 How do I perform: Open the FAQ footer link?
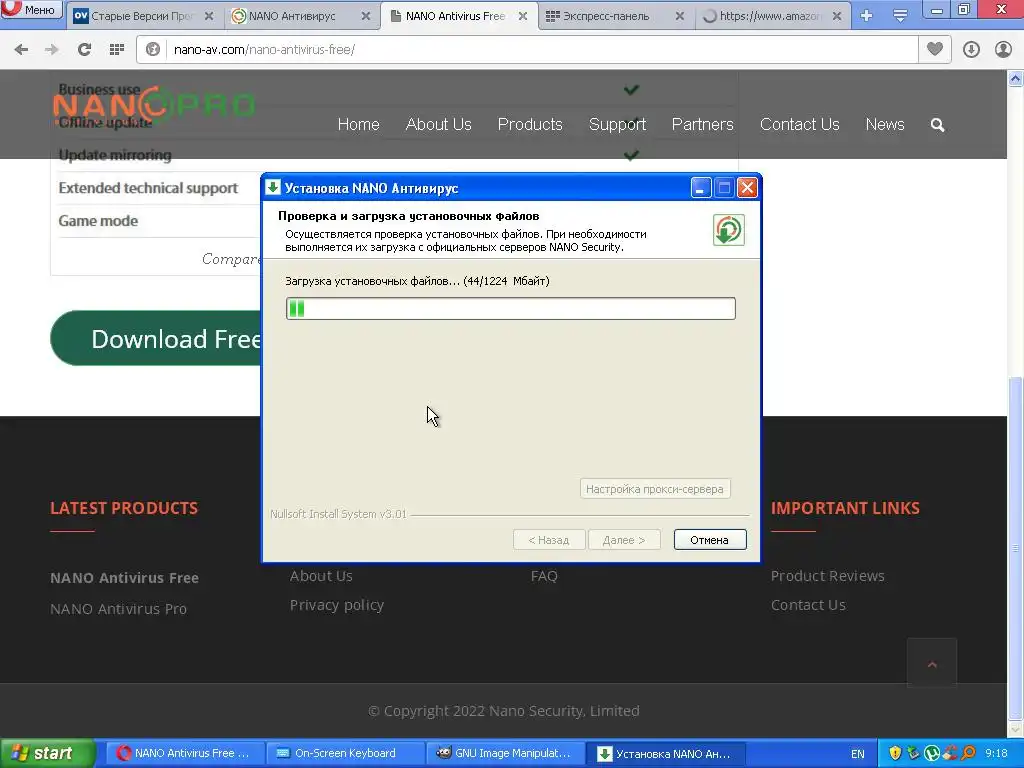pyautogui.click(x=544, y=575)
